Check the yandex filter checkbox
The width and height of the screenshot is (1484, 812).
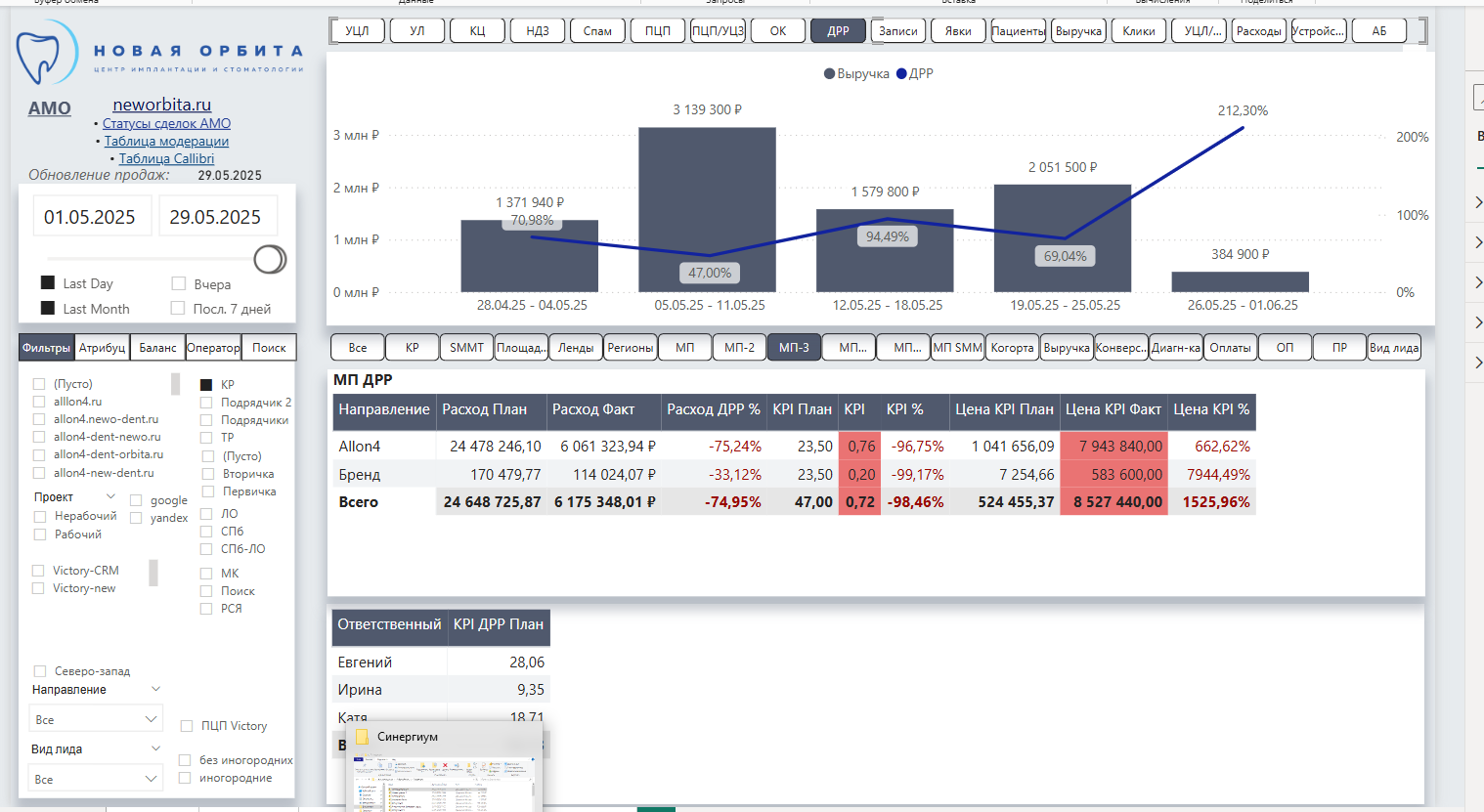click(x=136, y=518)
